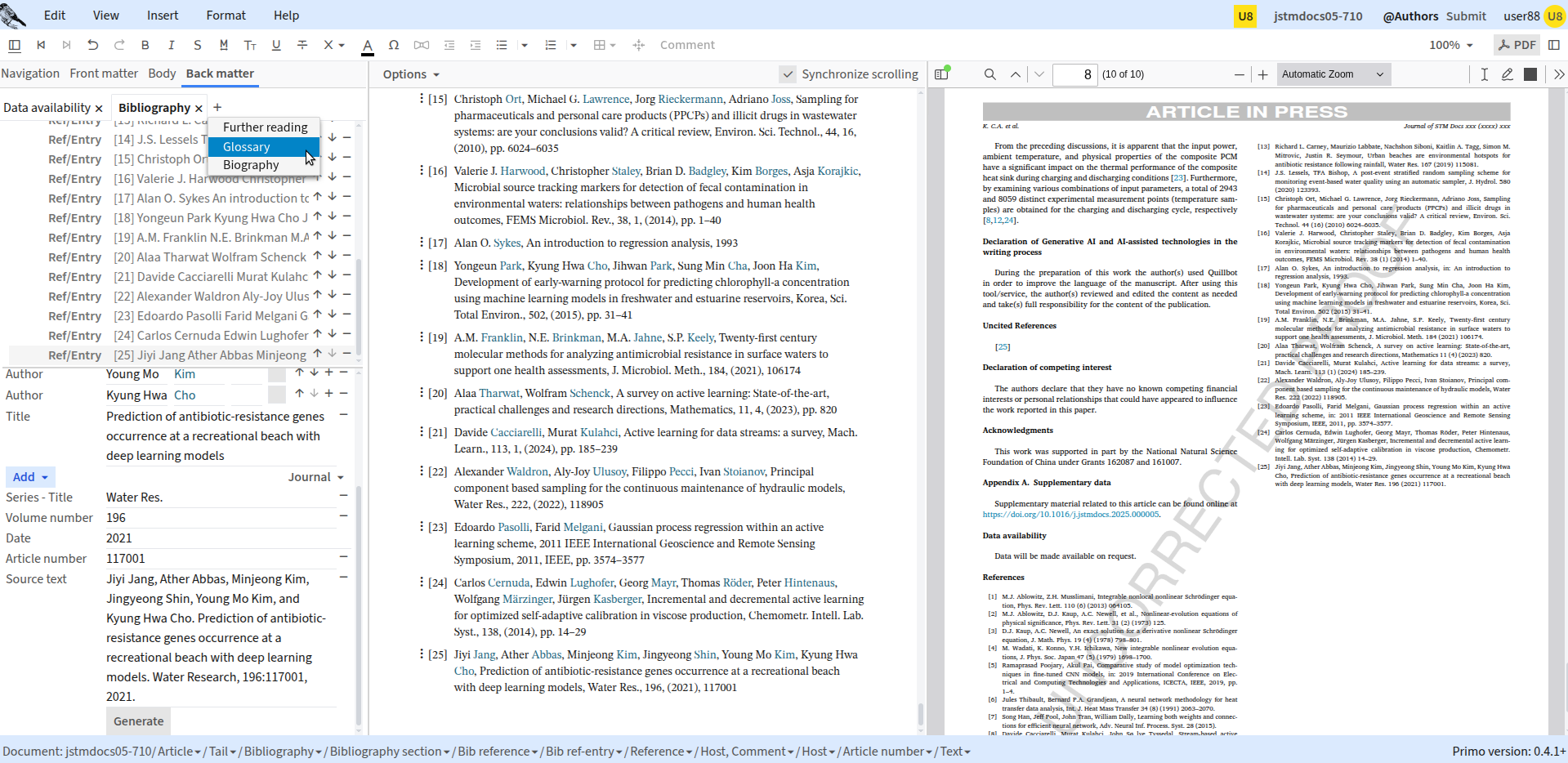This screenshot has height=763, width=1568.
Task: Switch to the Front matter tab
Action: tap(104, 74)
